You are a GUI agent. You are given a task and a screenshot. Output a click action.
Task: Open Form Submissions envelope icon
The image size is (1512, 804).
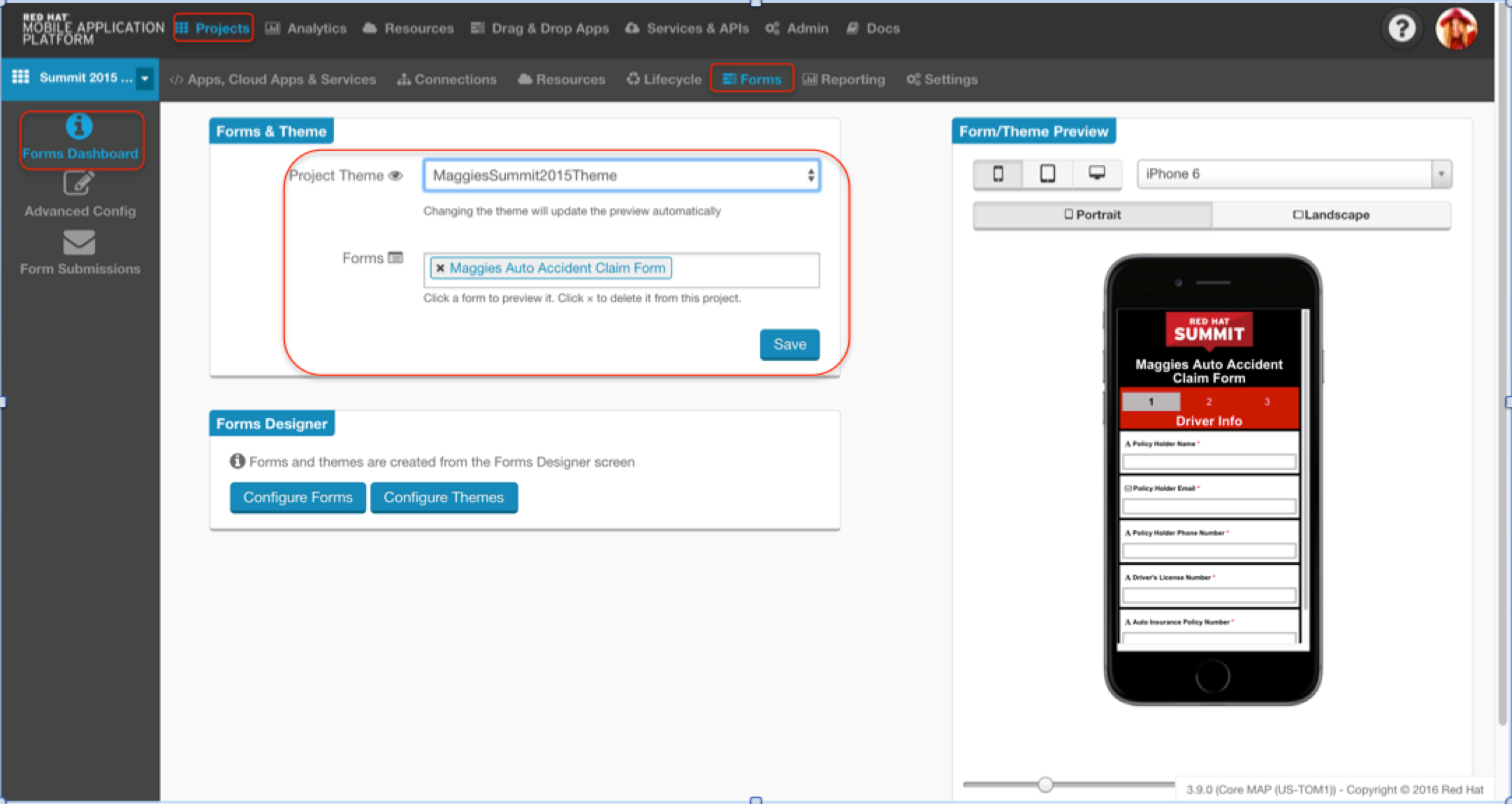79,243
